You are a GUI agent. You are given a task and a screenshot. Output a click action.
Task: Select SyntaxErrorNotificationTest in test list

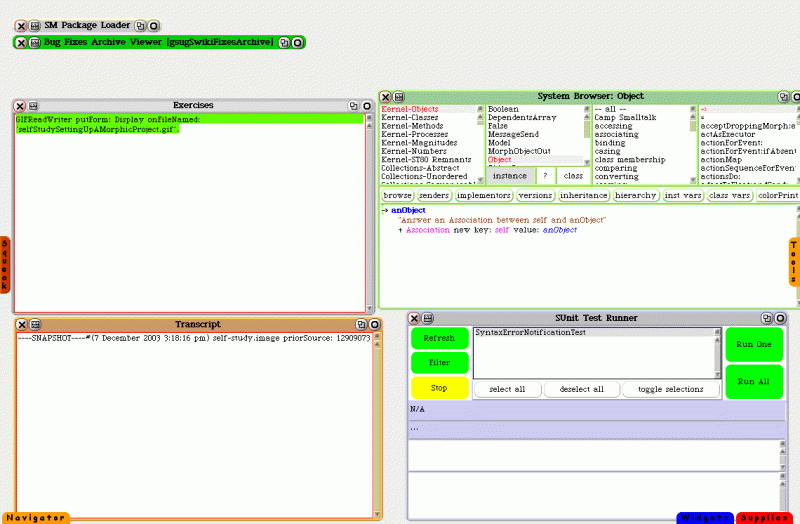pos(594,333)
